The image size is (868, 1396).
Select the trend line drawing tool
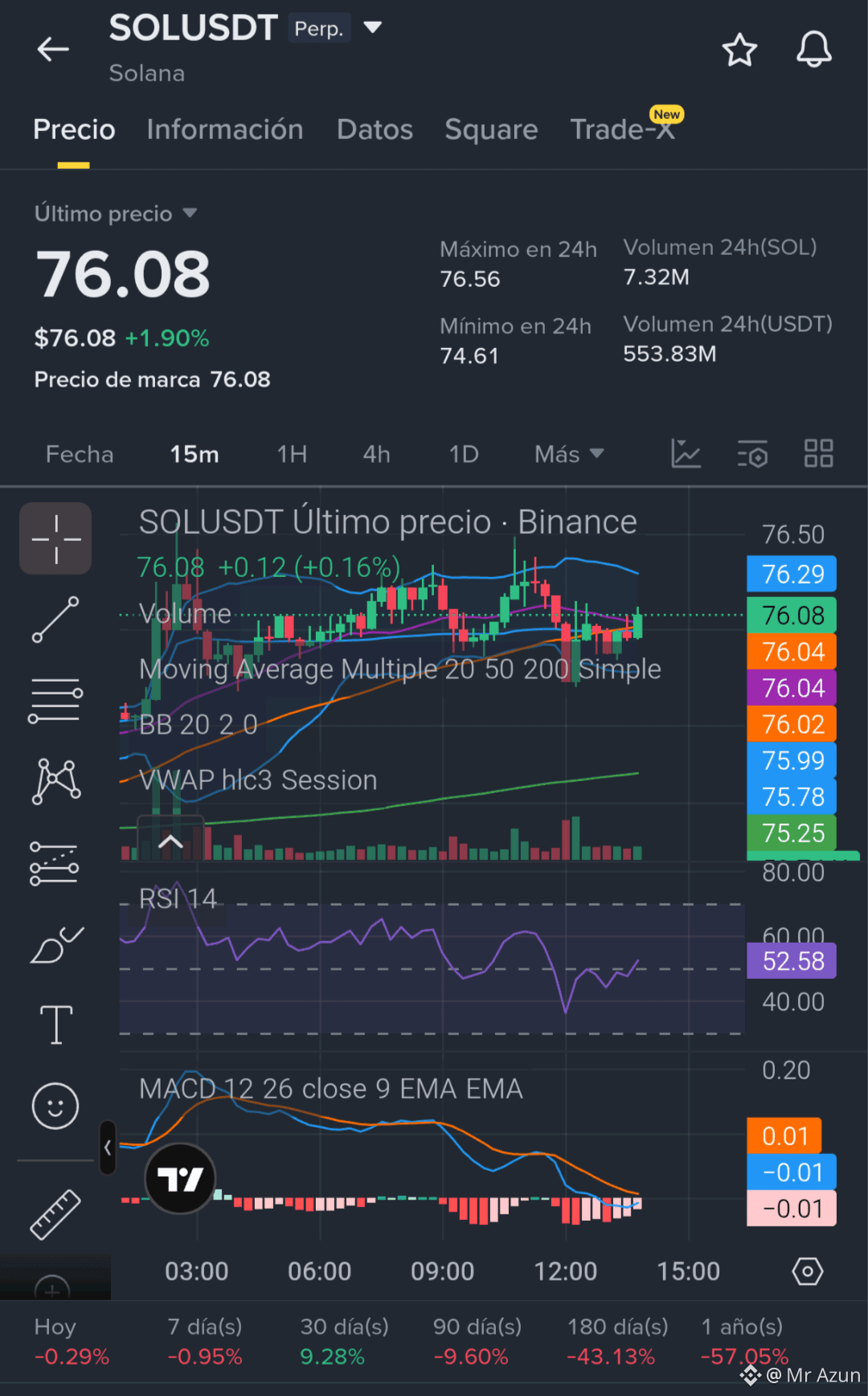click(55, 620)
